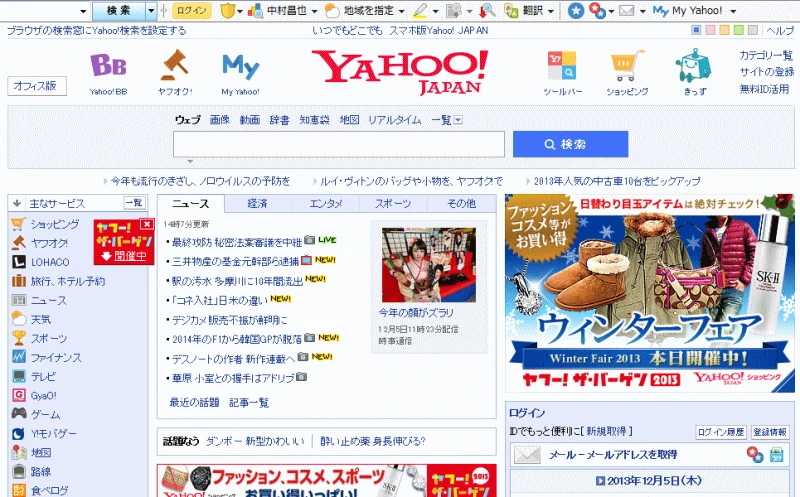Click the ログイン button in toolbar
Viewport: 800px width, 497px height.
click(192, 10)
